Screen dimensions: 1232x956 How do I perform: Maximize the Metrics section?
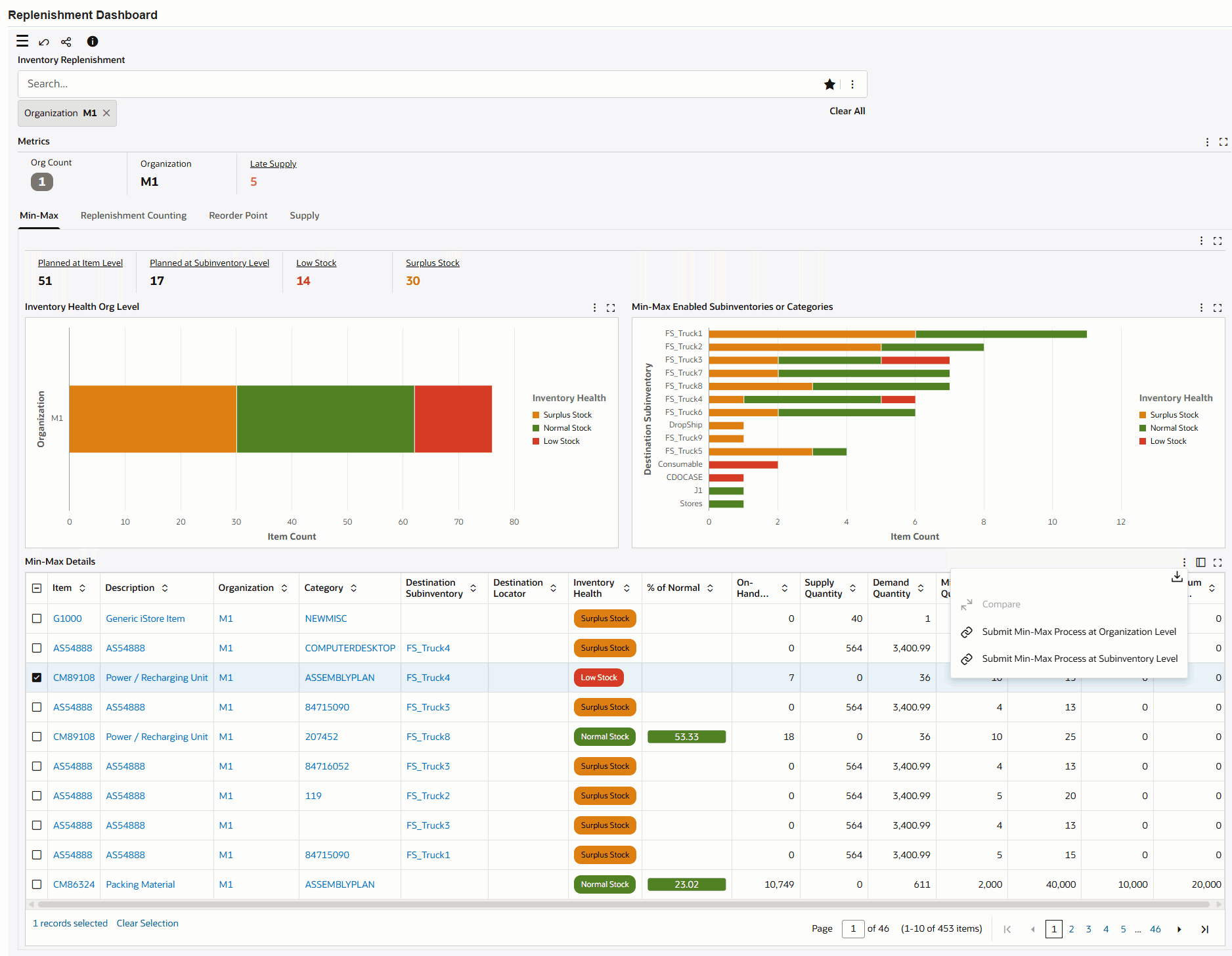coord(1223,142)
